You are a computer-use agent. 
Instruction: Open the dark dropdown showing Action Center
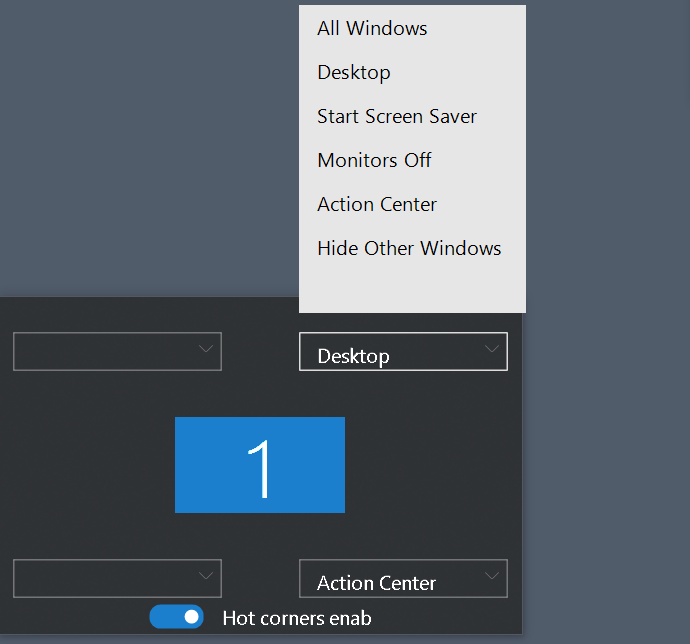point(403,578)
